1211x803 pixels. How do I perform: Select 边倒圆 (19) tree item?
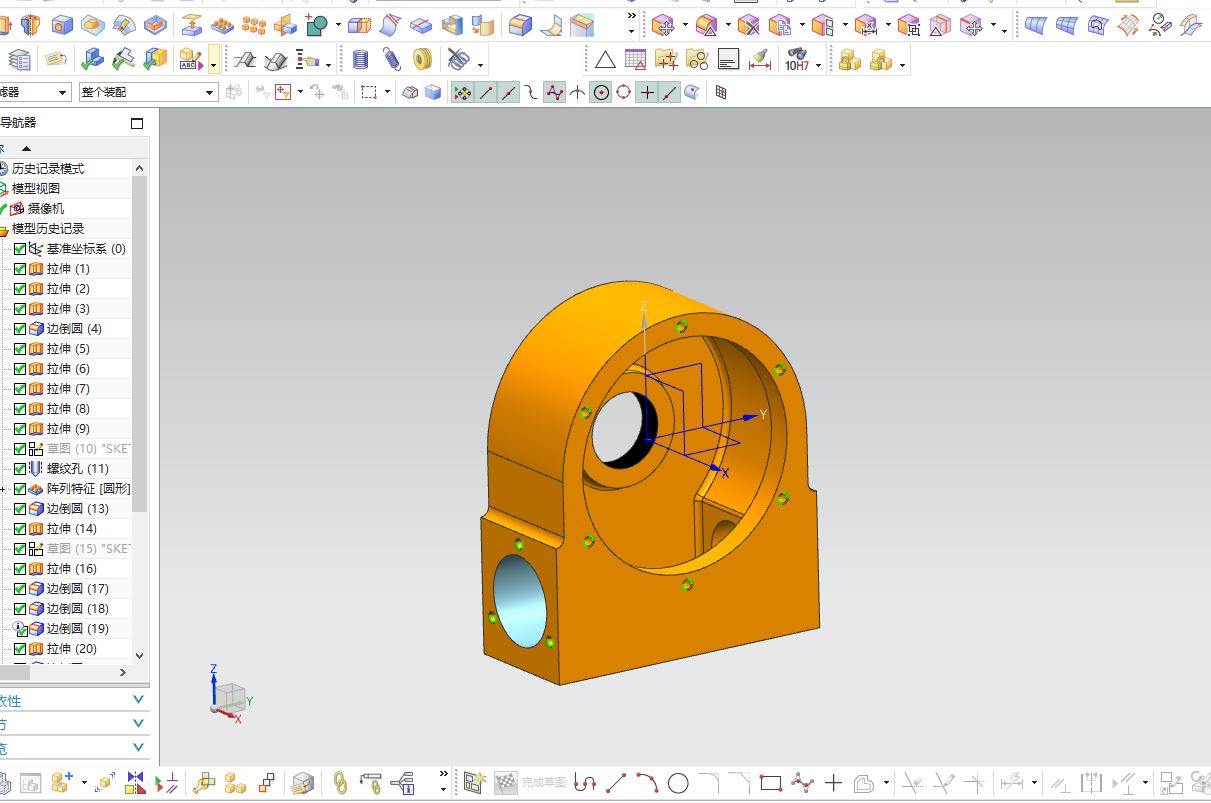[x=78, y=629]
